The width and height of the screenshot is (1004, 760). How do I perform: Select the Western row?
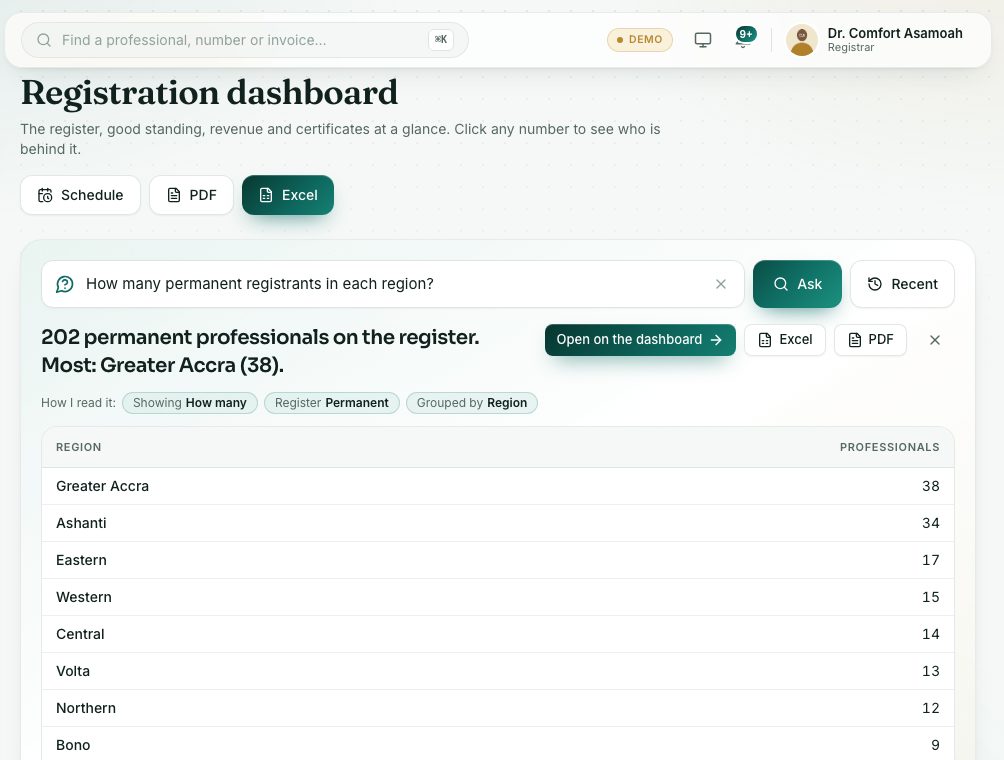click(x=498, y=597)
